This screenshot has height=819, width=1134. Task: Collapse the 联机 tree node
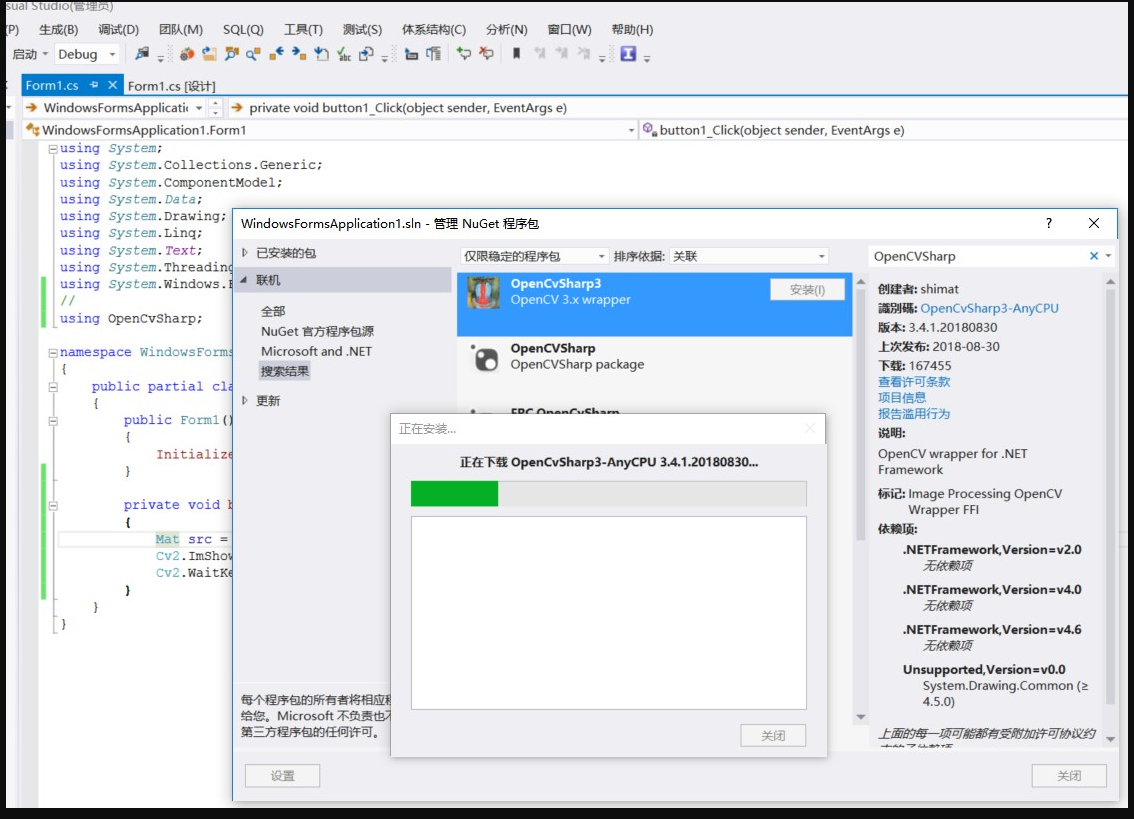tap(244, 280)
